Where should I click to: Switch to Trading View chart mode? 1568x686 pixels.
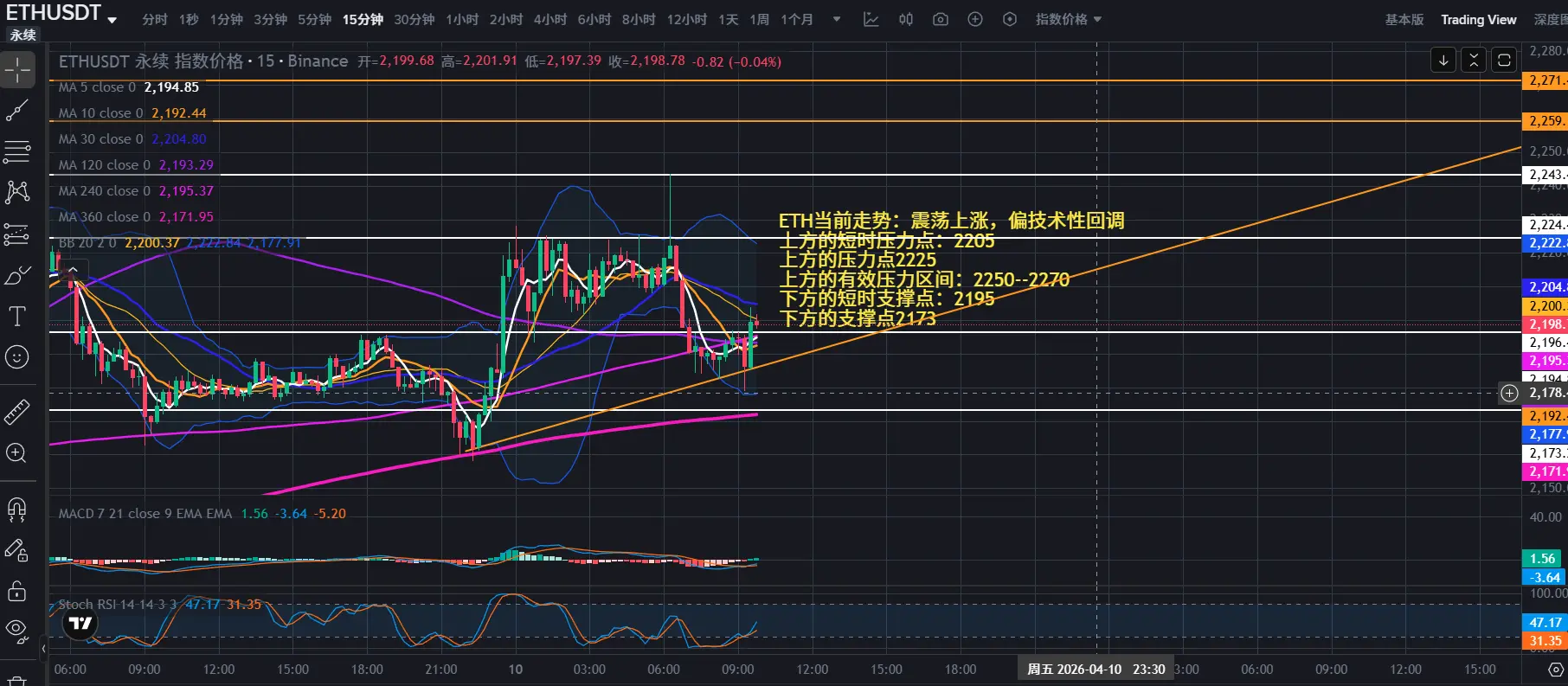1478,19
